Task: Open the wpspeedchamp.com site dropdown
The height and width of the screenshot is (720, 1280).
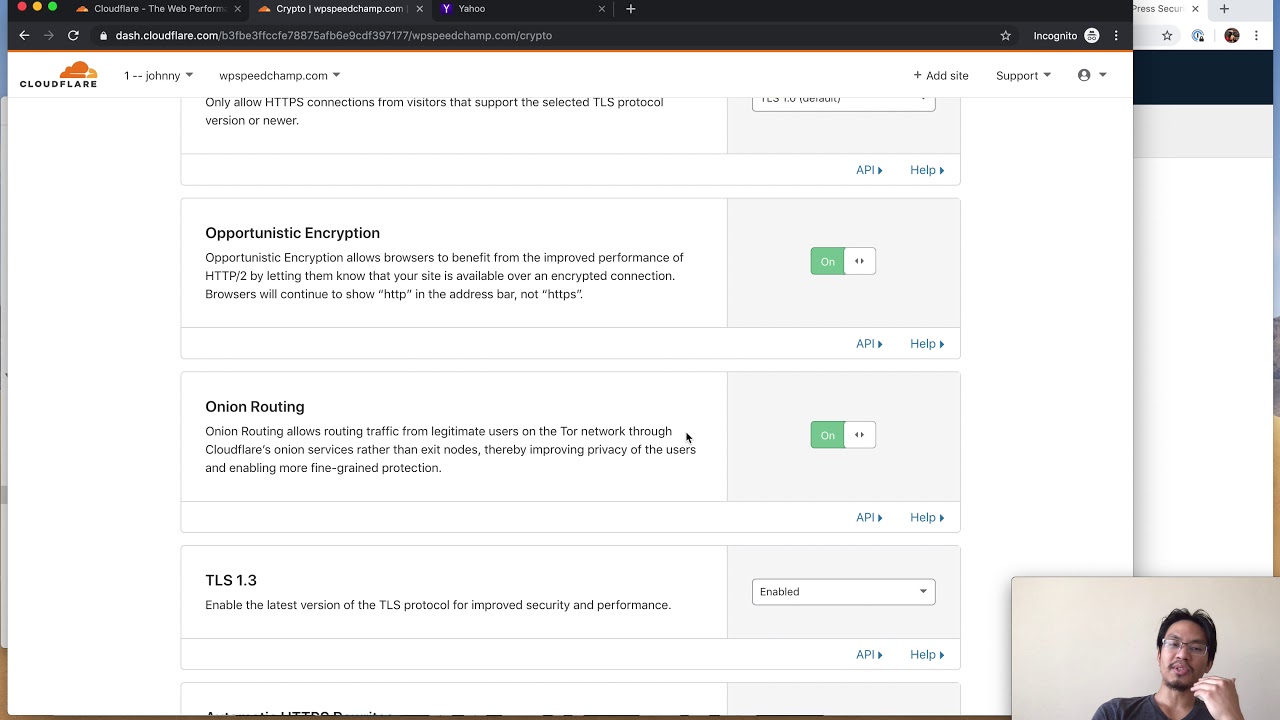Action: tap(279, 75)
